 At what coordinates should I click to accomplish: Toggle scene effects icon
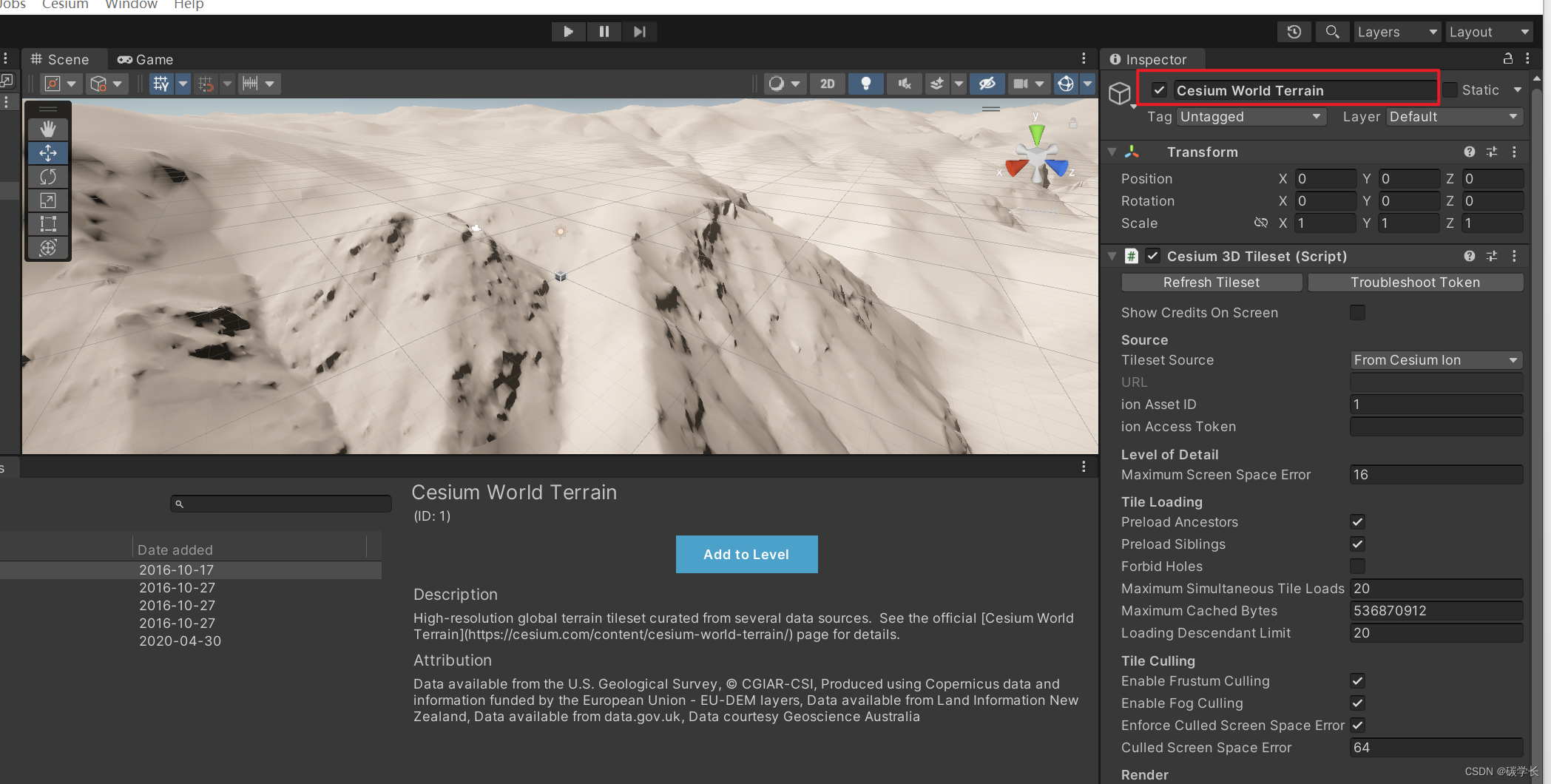pyautogui.click(x=936, y=84)
